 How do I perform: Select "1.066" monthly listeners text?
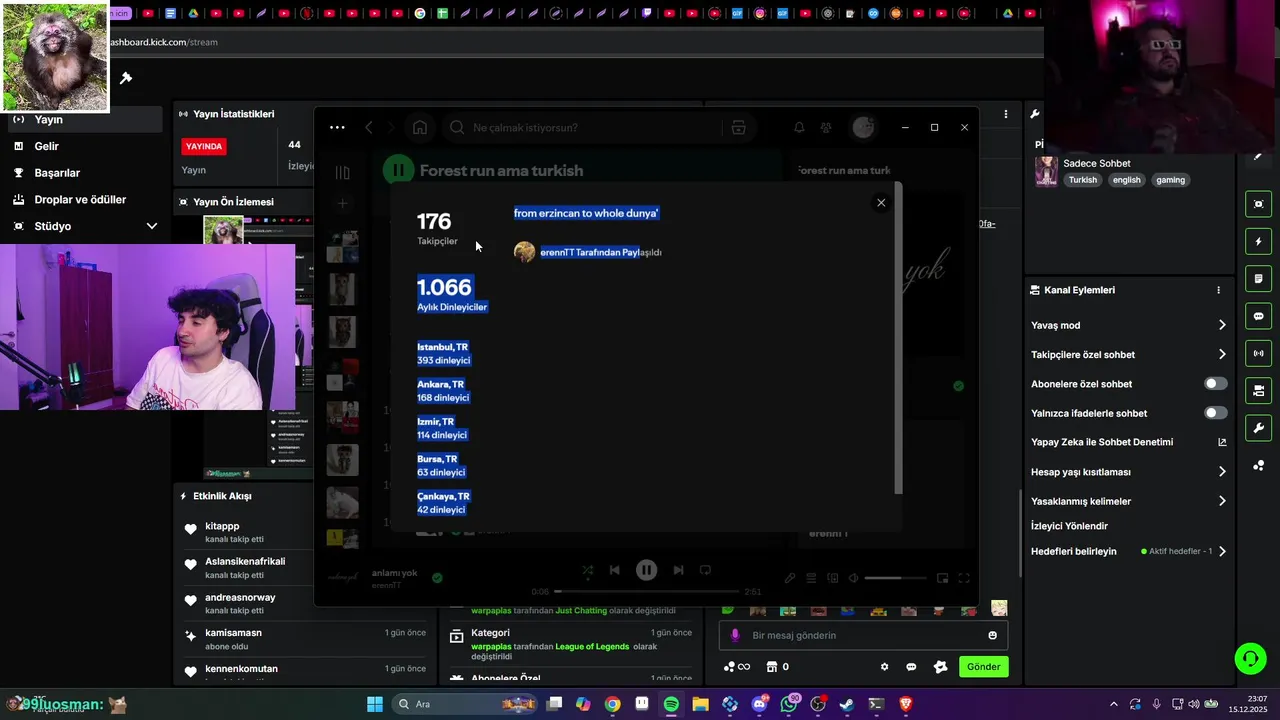coord(444,288)
